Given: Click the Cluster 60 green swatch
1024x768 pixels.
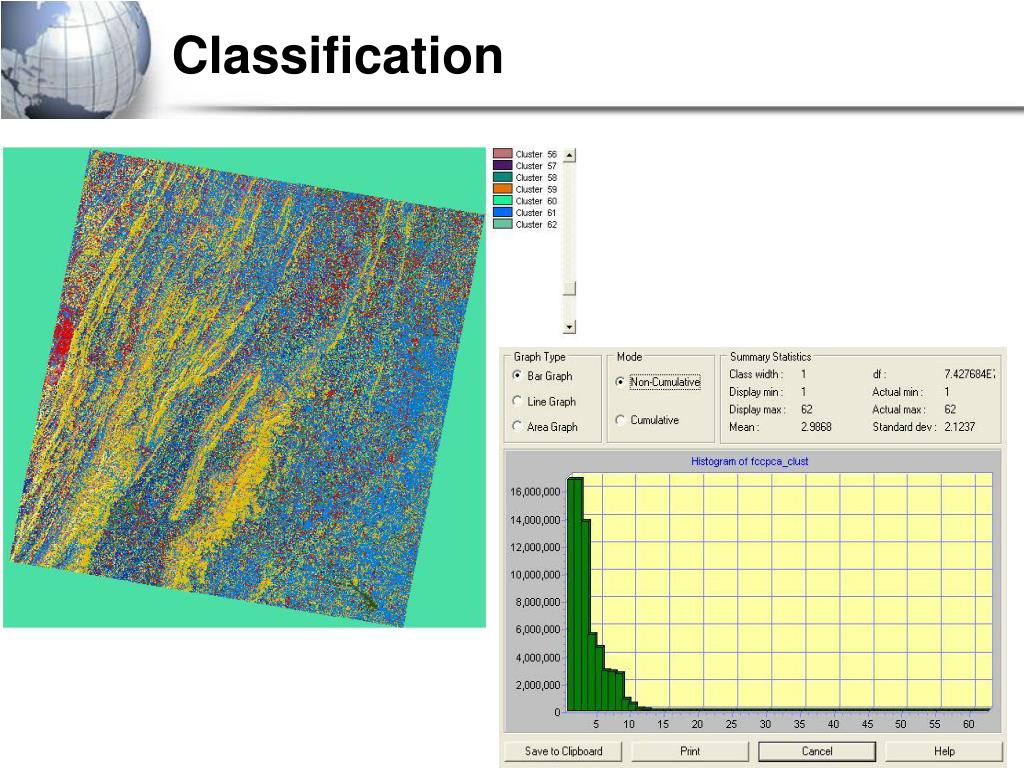Looking at the screenshot, I should point(502,201).
